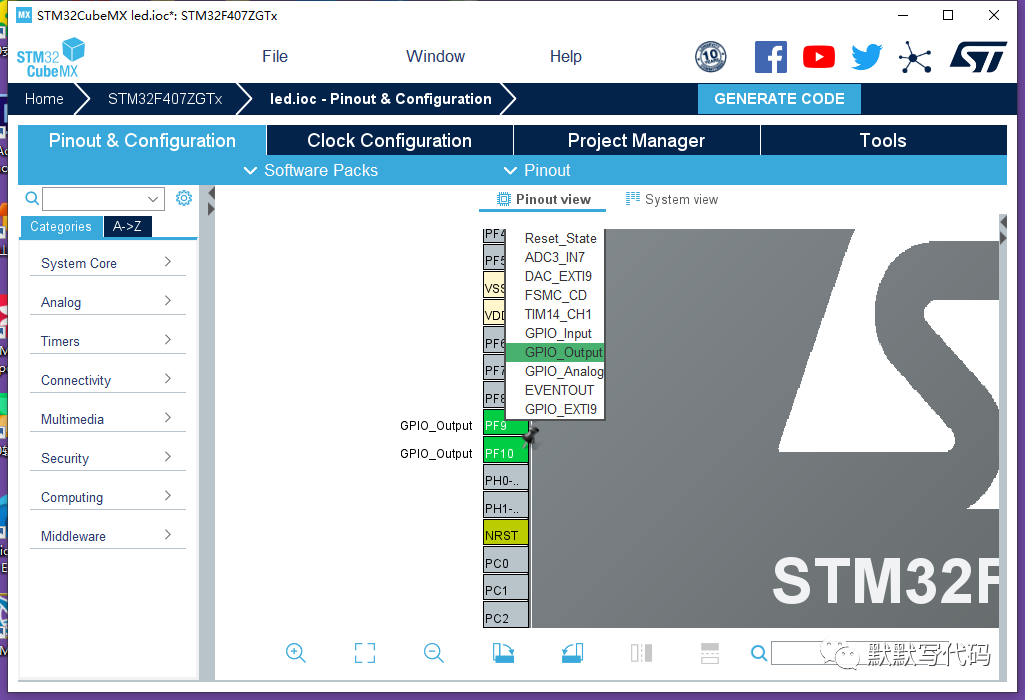Viewport: 1025px width, 700px height.
Task: Open the Window menu
Action: coord(435,56)
